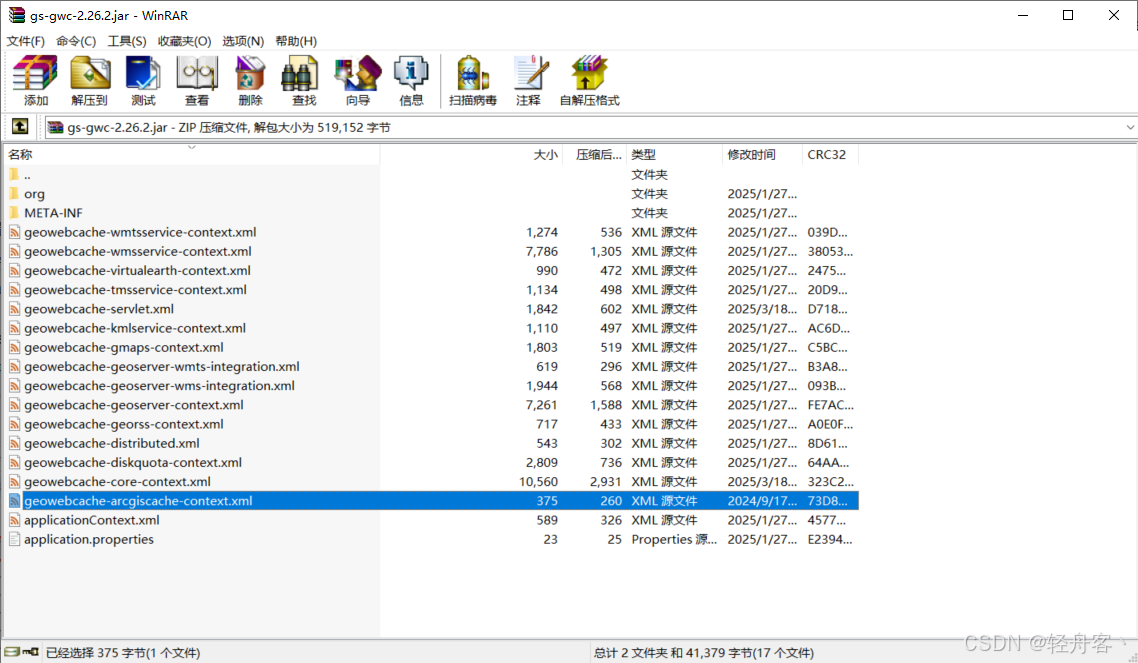Sort by 压缩后 column header
The width and height of the screenshot is (1138, 663).
(594, 155)
